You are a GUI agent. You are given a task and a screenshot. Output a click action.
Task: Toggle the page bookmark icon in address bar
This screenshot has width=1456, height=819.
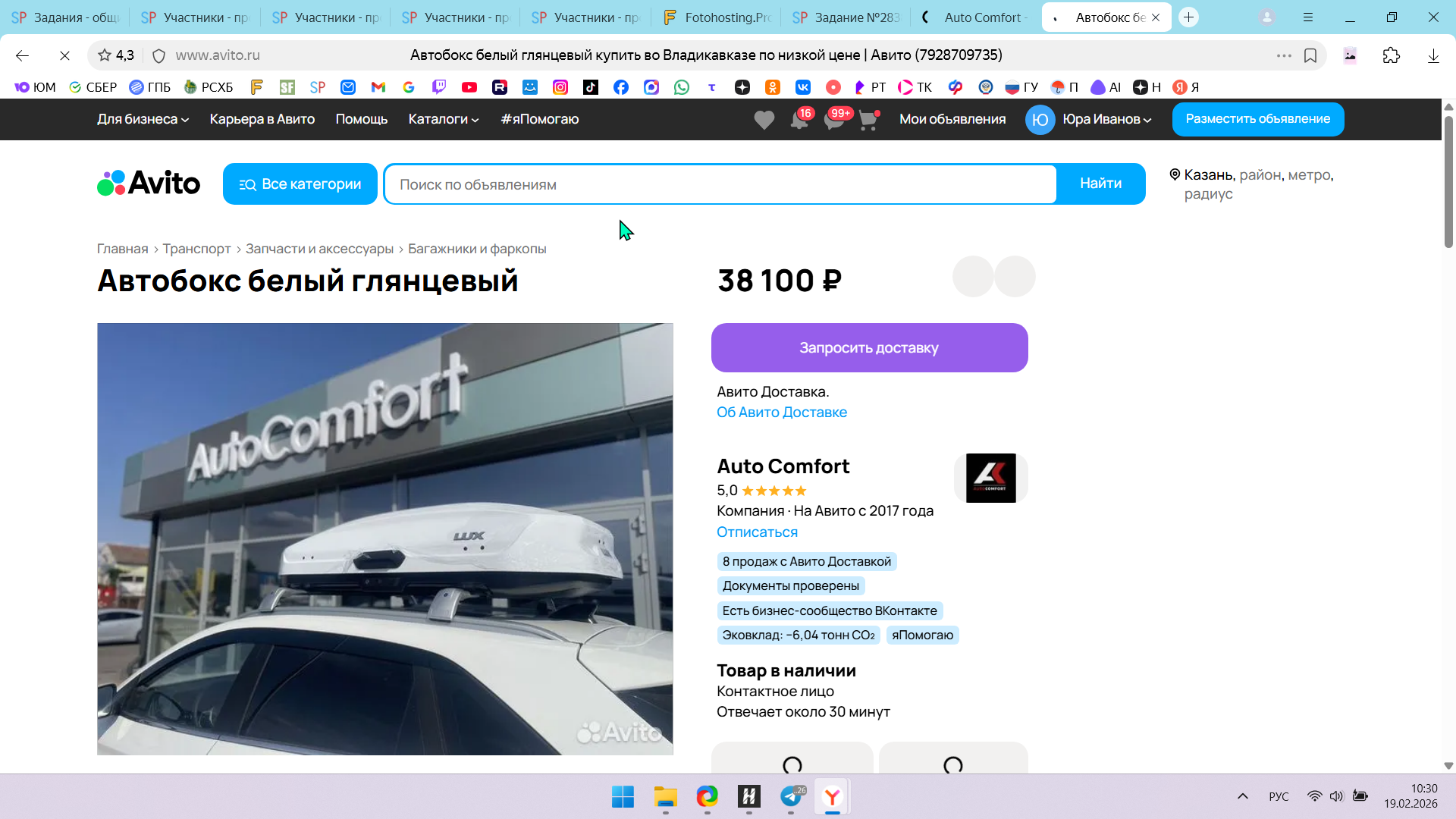pyautogui.click(x=1310, y=55)
